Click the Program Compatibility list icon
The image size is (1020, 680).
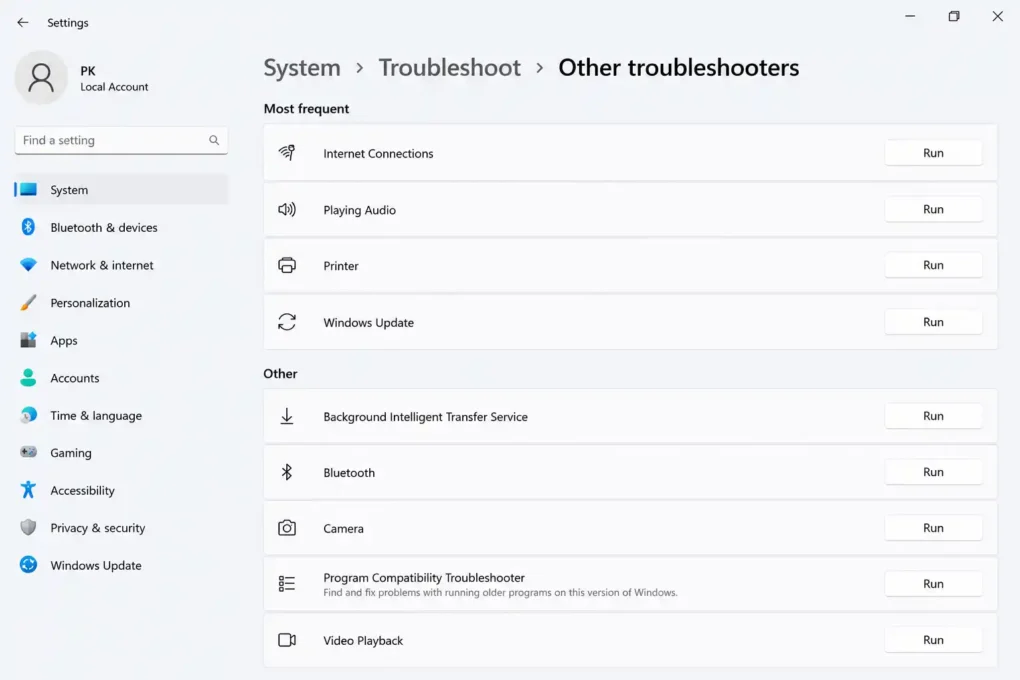click(287, 584)
